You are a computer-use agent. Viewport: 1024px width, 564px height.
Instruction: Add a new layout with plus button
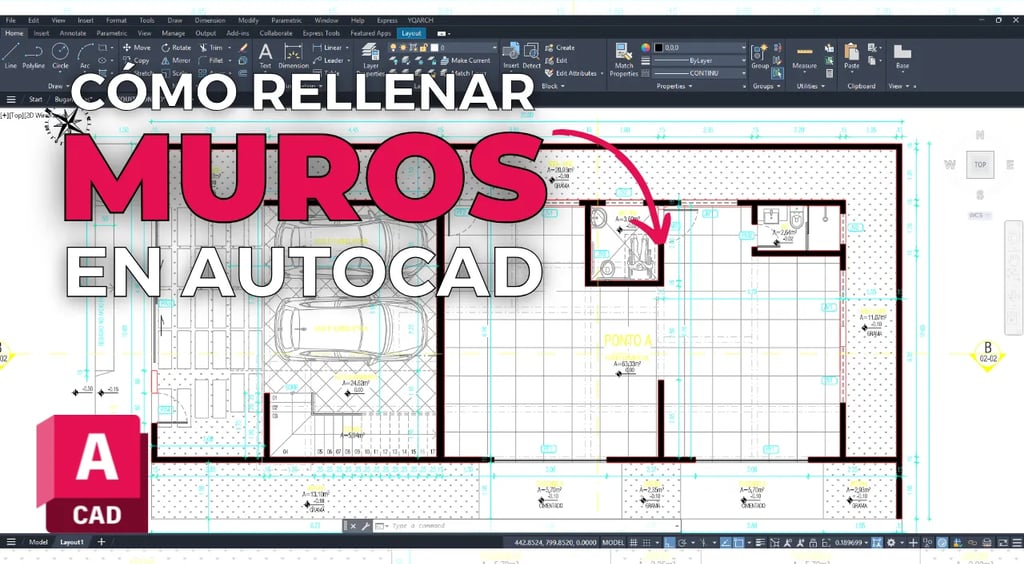[x=101, y=542]
